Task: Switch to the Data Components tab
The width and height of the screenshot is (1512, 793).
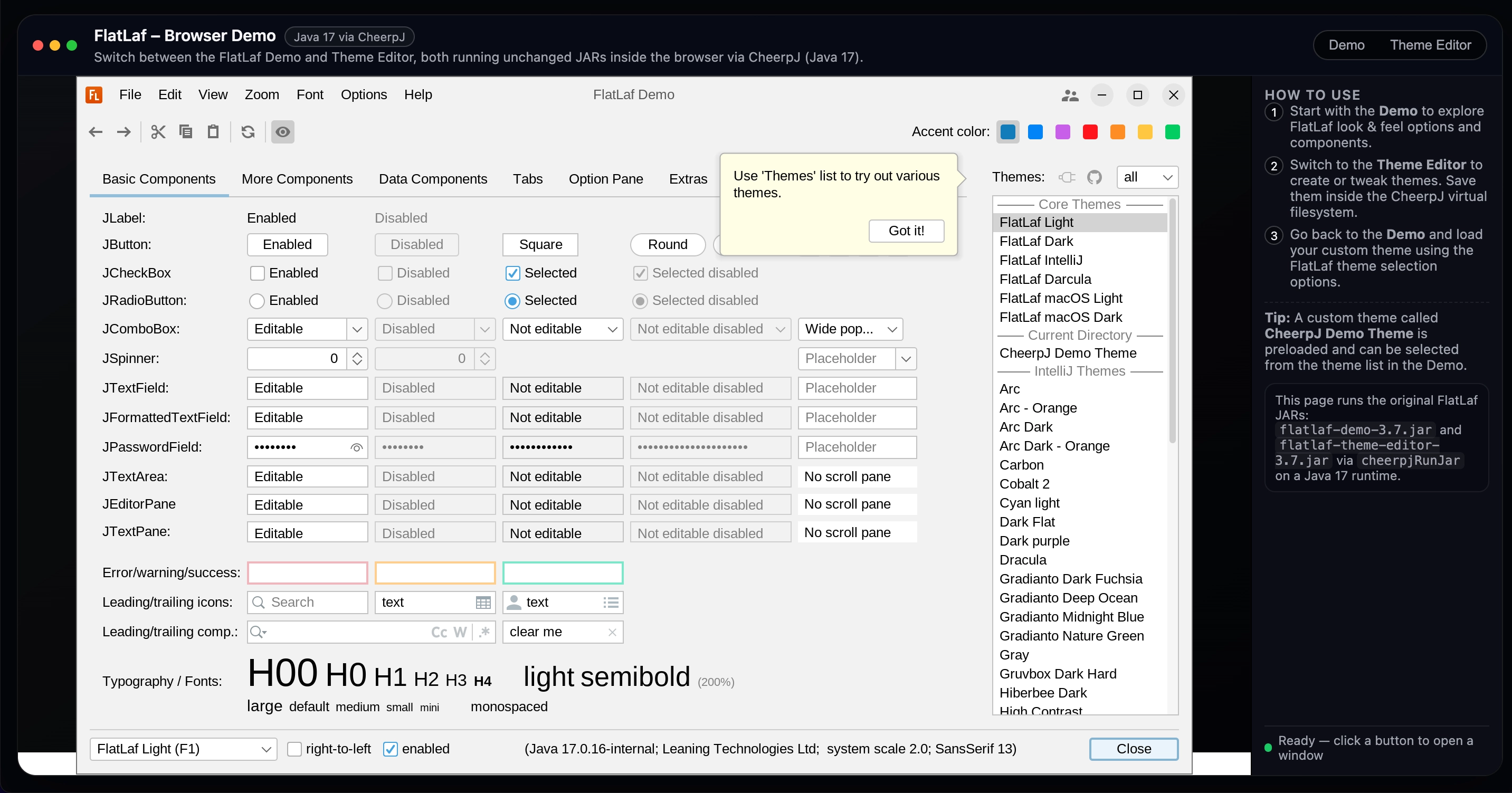Action: tap(433, 179)
